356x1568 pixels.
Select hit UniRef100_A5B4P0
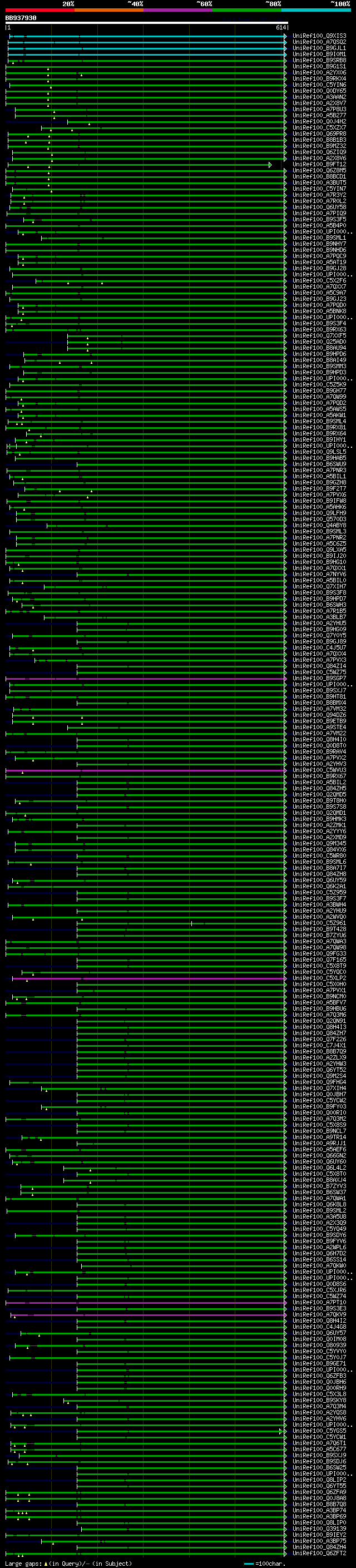[319, 225]
